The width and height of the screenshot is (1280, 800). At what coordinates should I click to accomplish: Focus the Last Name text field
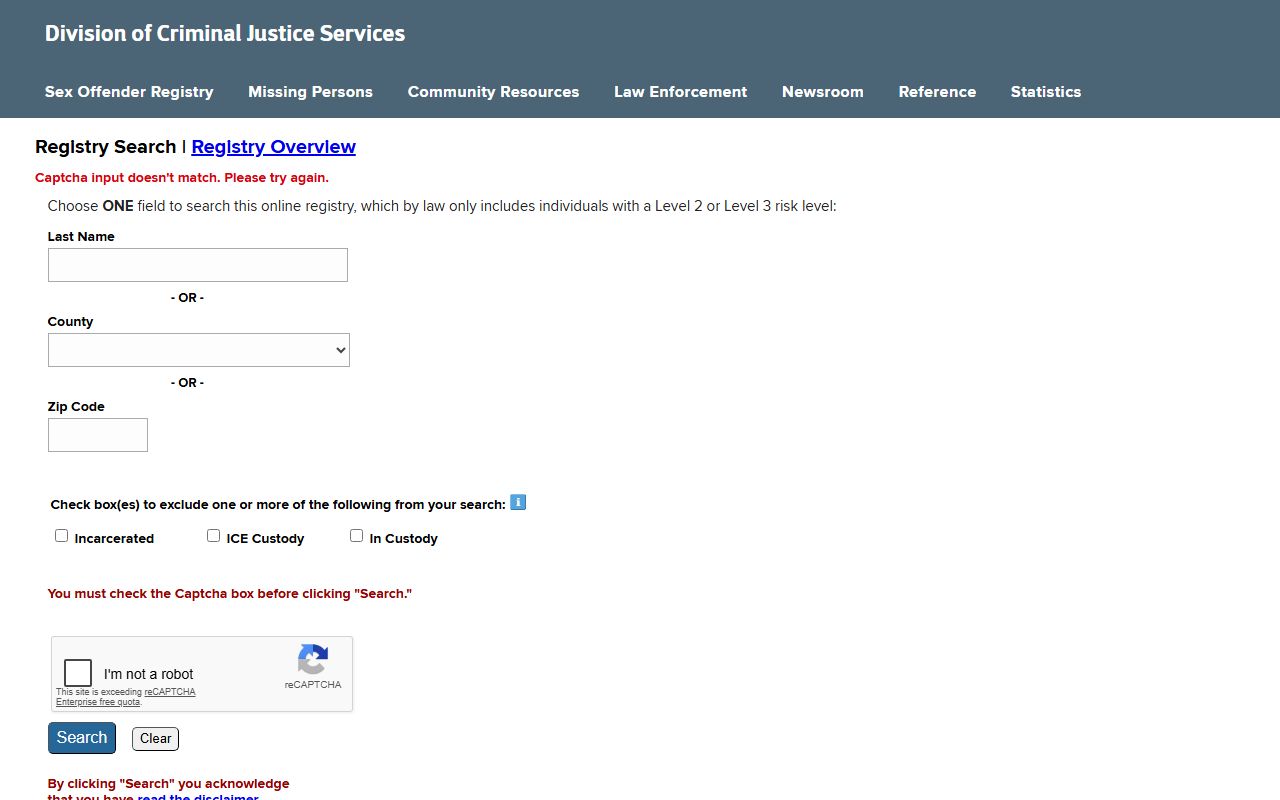coord(198,265)
